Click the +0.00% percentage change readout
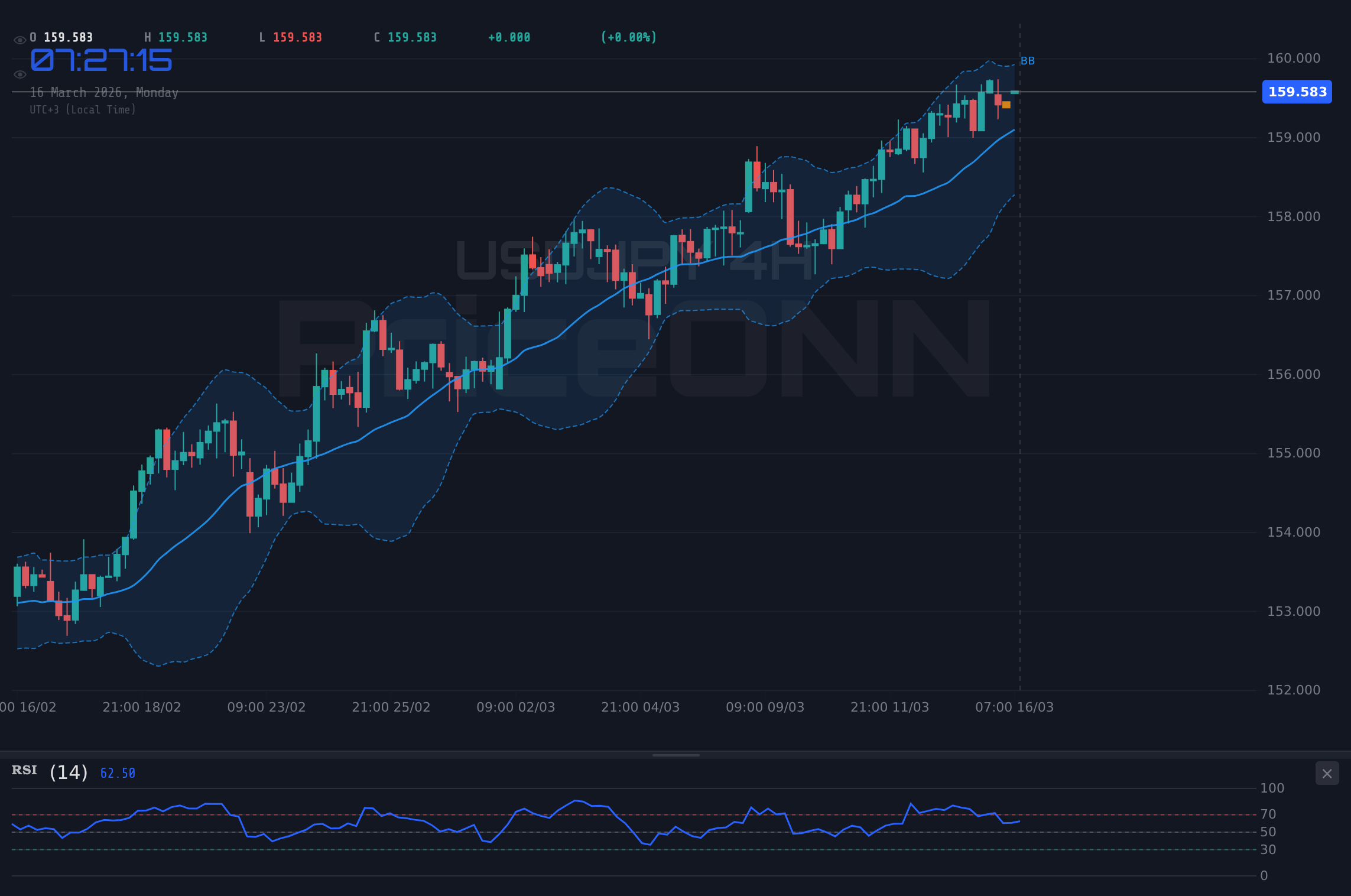This screenshot has width=1351, height=896. (x=629, y=37)
